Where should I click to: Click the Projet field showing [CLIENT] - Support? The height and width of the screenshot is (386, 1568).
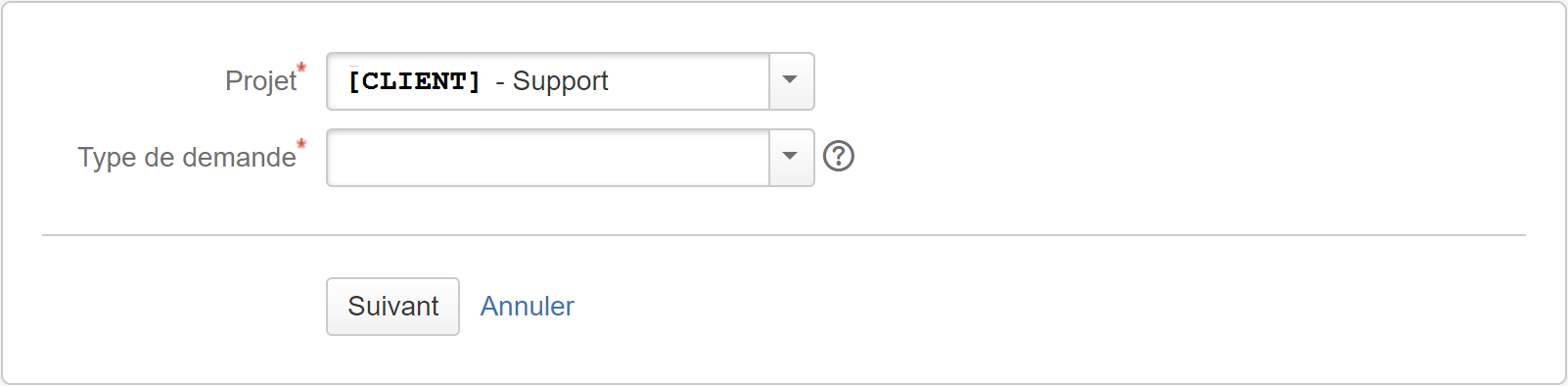coord(548,81)
